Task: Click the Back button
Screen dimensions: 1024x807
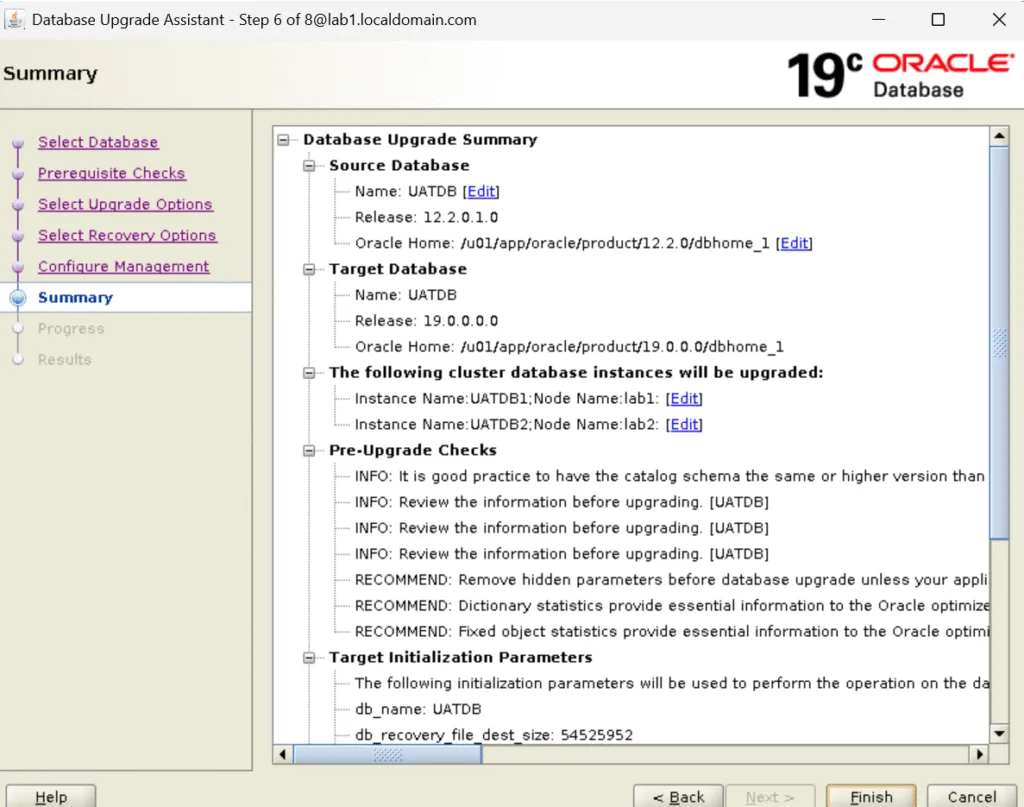Action: [679, 796]
